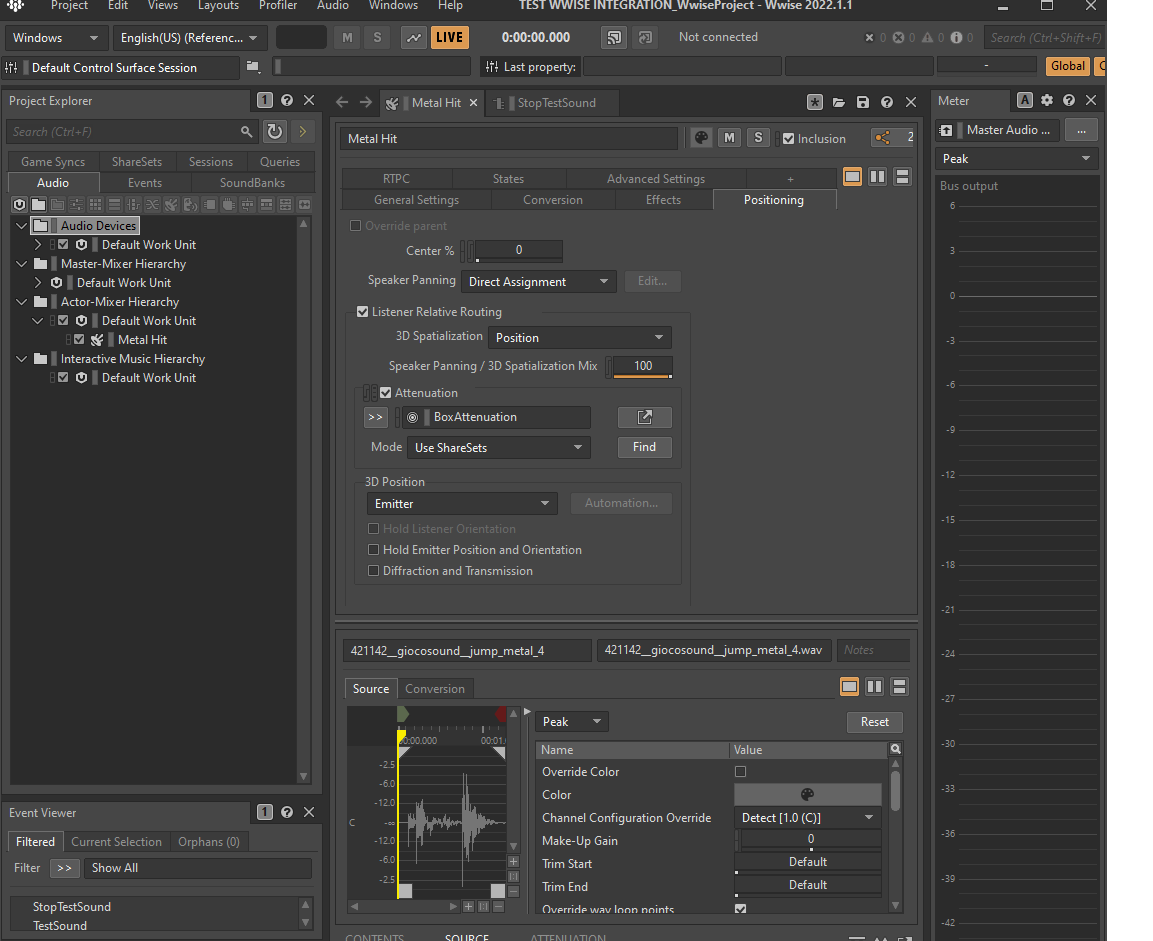Screen dimensions: 1153x941
Task: Click the Property Editor pin icon
Action: pos(815,102)
